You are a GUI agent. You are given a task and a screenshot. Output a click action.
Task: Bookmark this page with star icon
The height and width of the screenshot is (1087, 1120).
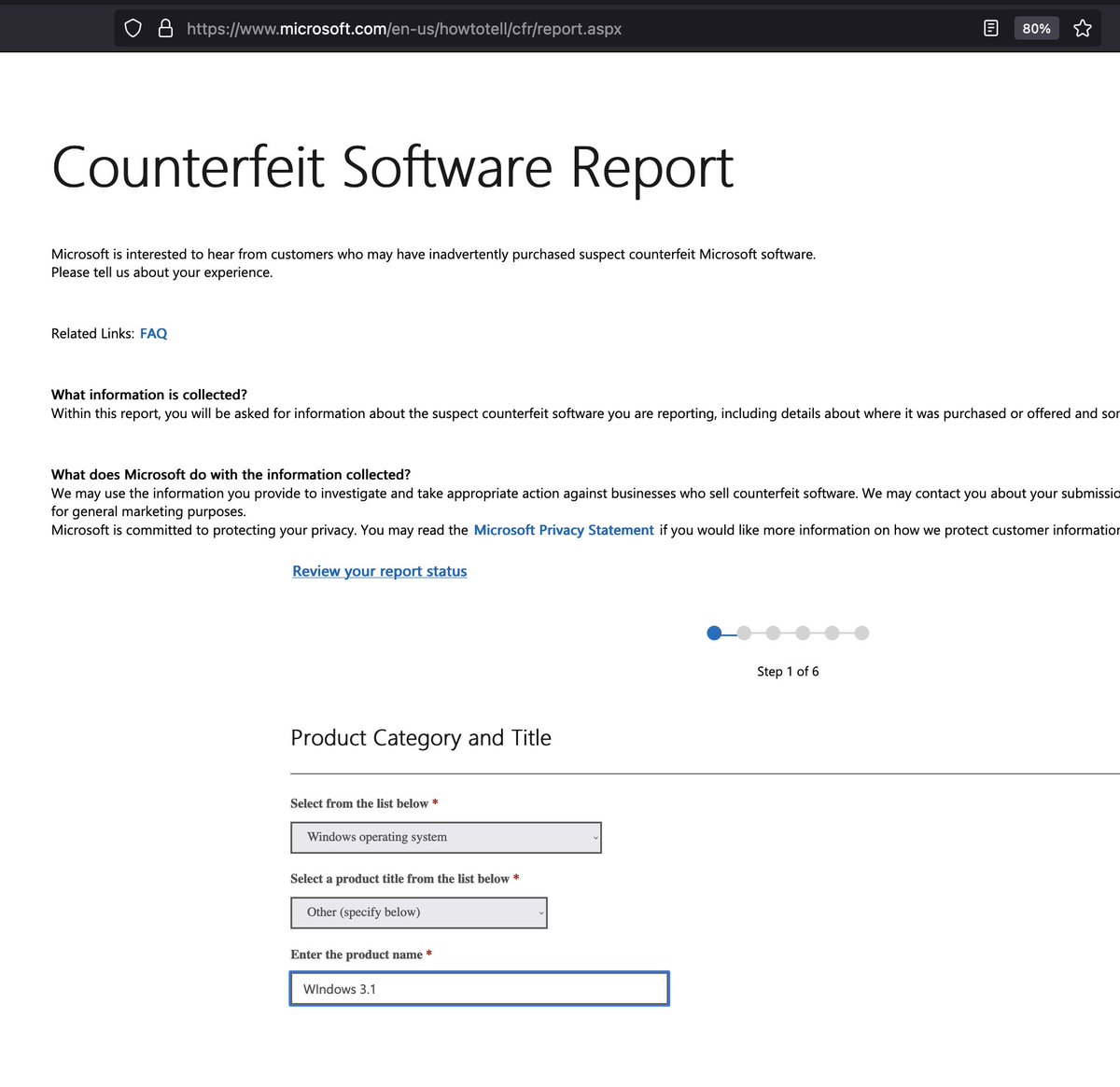[1083, 28]
